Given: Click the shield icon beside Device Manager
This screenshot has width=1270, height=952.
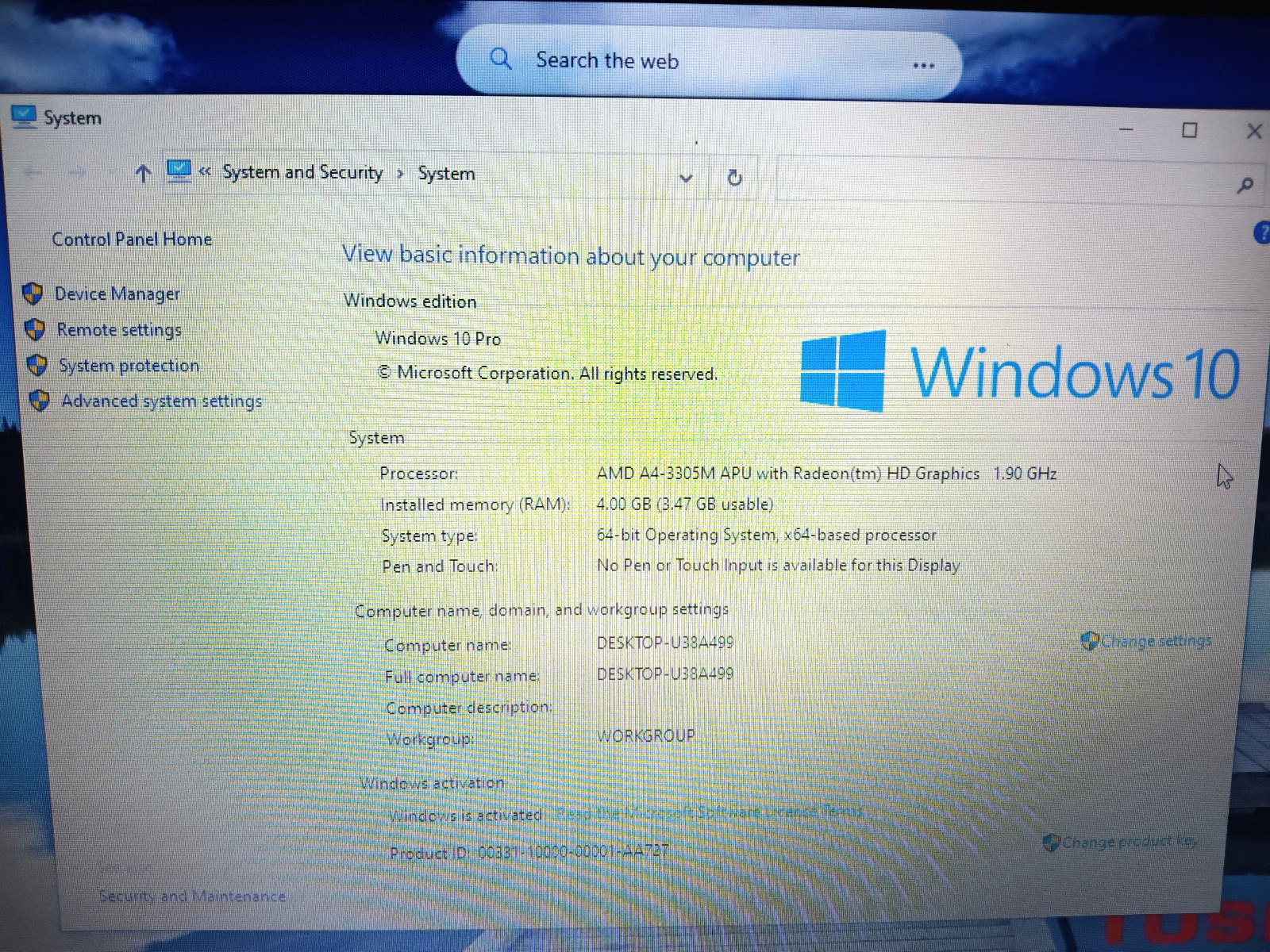Looking at the screenshot, I should point(33,294).
